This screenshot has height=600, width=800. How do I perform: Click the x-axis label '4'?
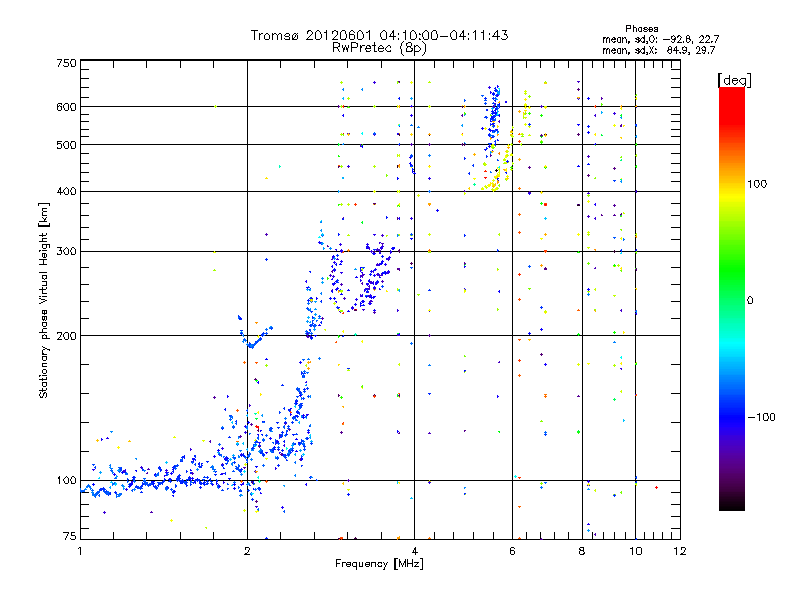414,551
